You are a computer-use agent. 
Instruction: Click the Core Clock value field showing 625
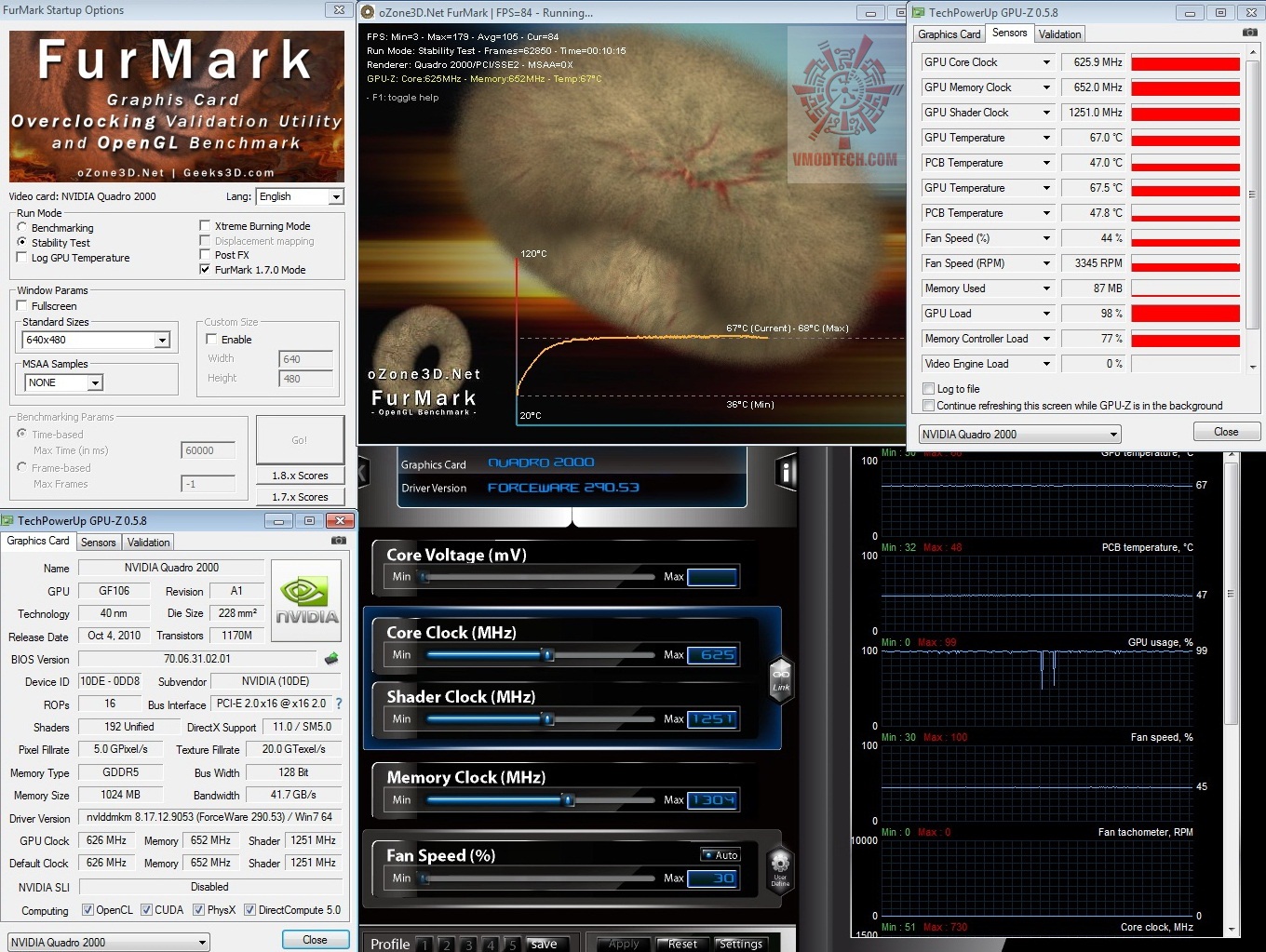(x=712, y=655)
